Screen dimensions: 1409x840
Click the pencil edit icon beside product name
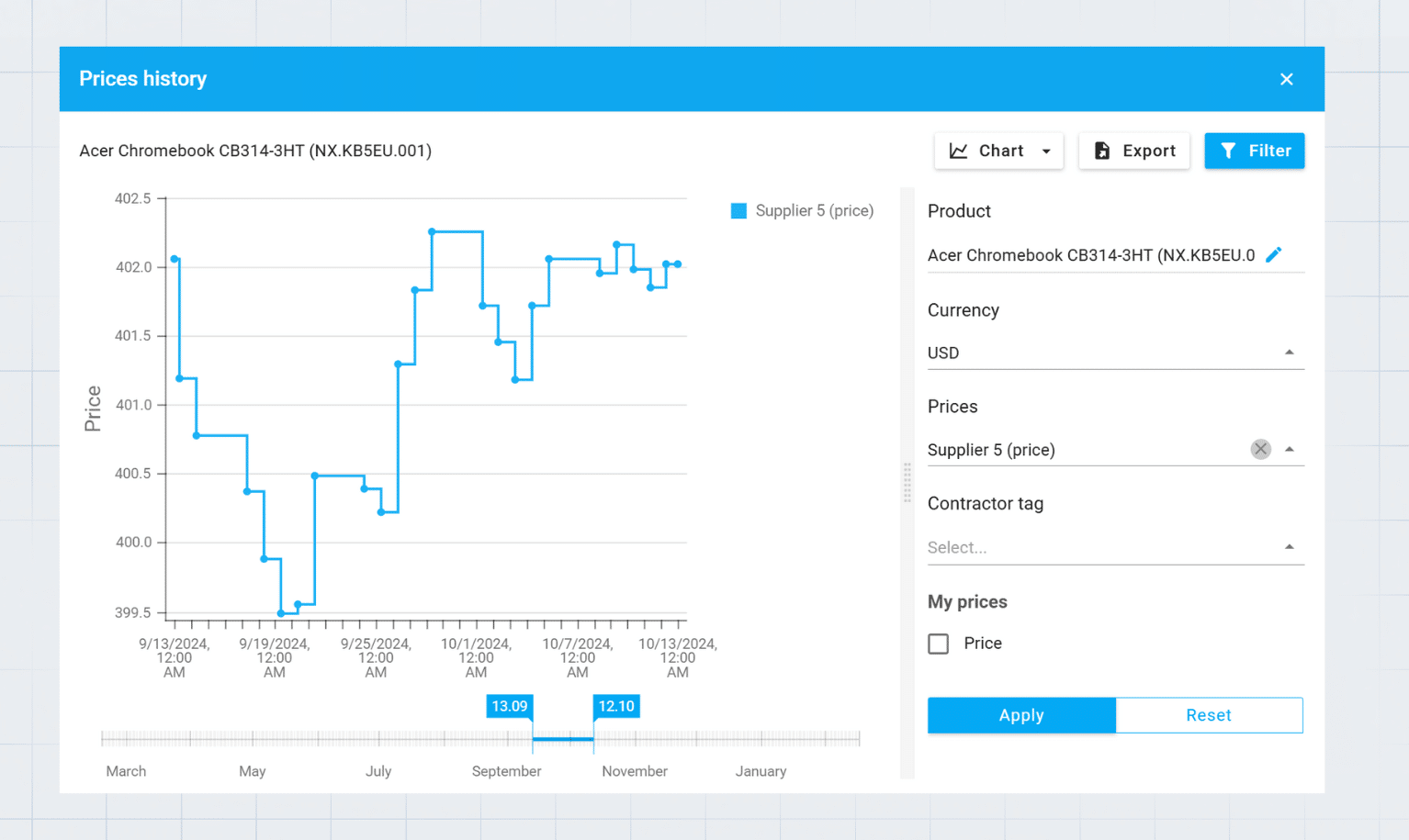[1273, 255]
